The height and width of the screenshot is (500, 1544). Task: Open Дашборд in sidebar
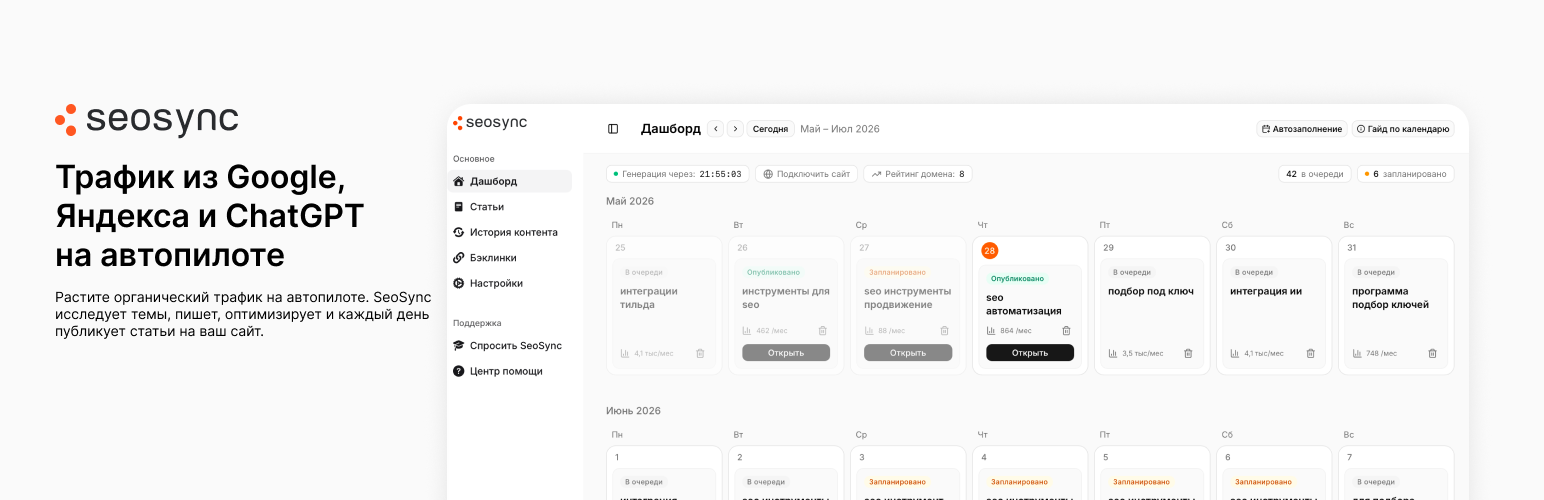coord(510,181)
